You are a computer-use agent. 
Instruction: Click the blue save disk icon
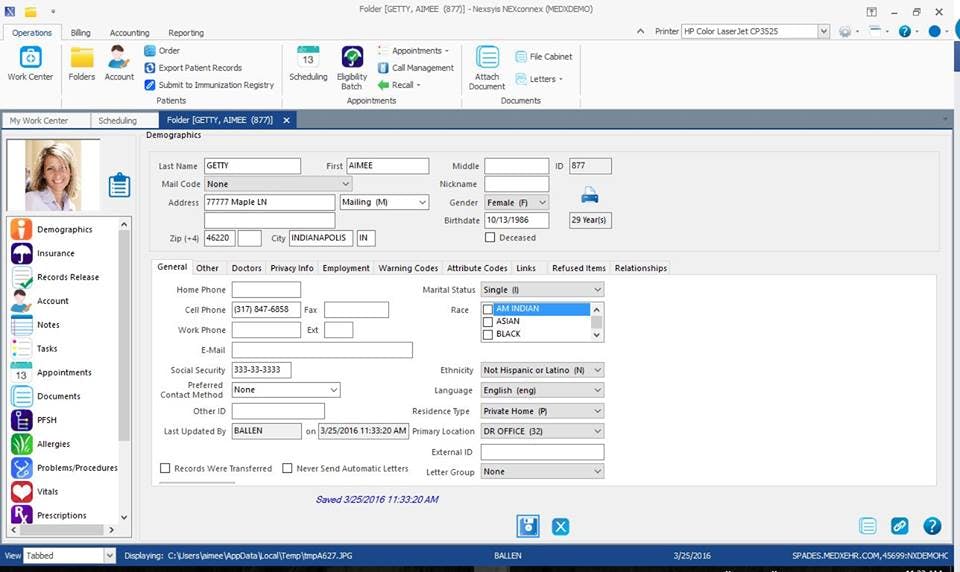(528, 526)
